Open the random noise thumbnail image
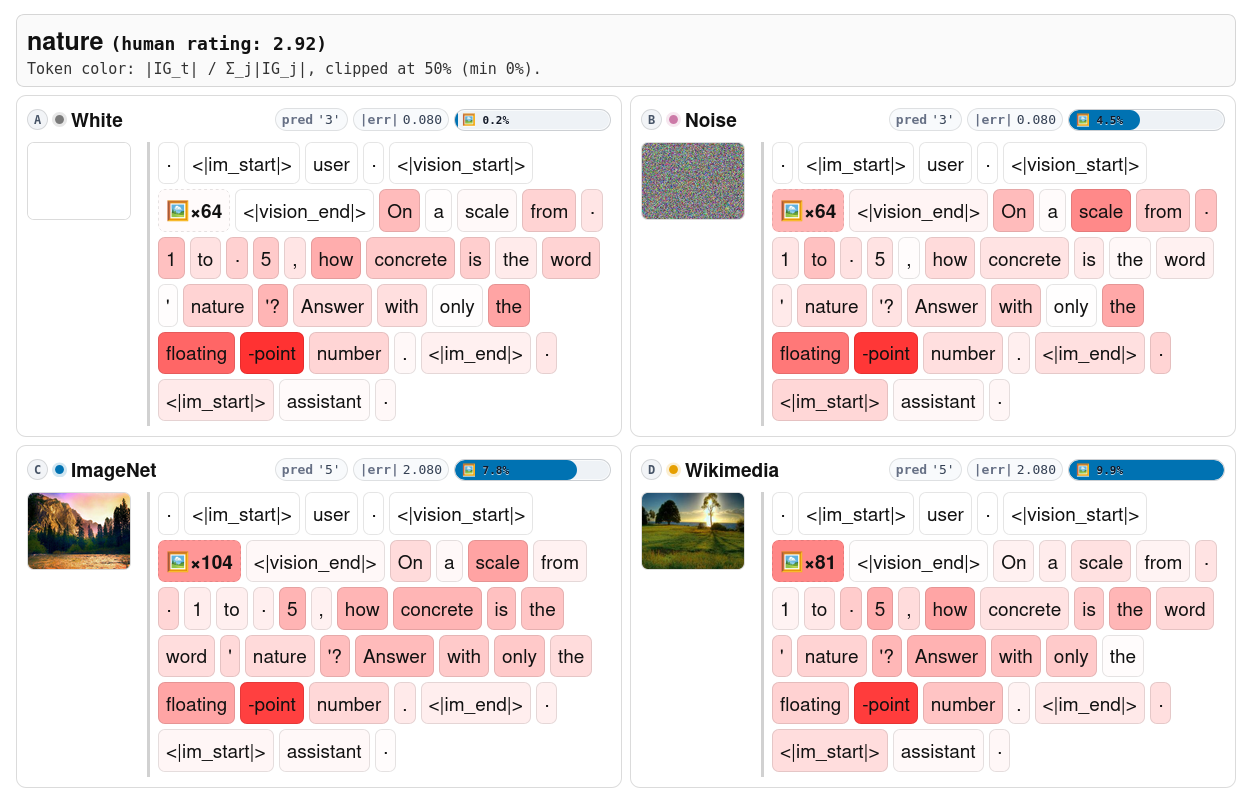The image size is (1252, 808). tap(693, 181)
